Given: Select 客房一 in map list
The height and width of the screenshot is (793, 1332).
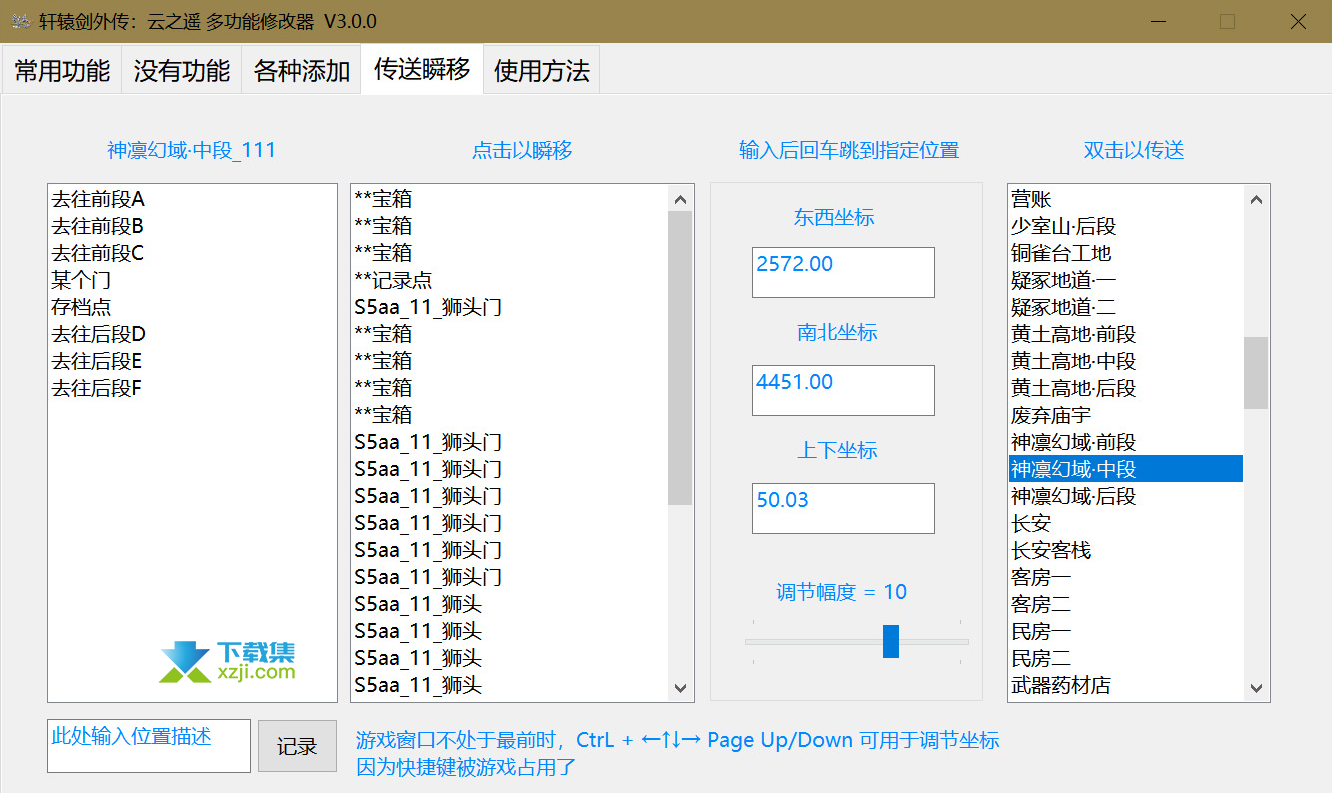Looking at the screenshot, I should click(x=1126, y=577).
